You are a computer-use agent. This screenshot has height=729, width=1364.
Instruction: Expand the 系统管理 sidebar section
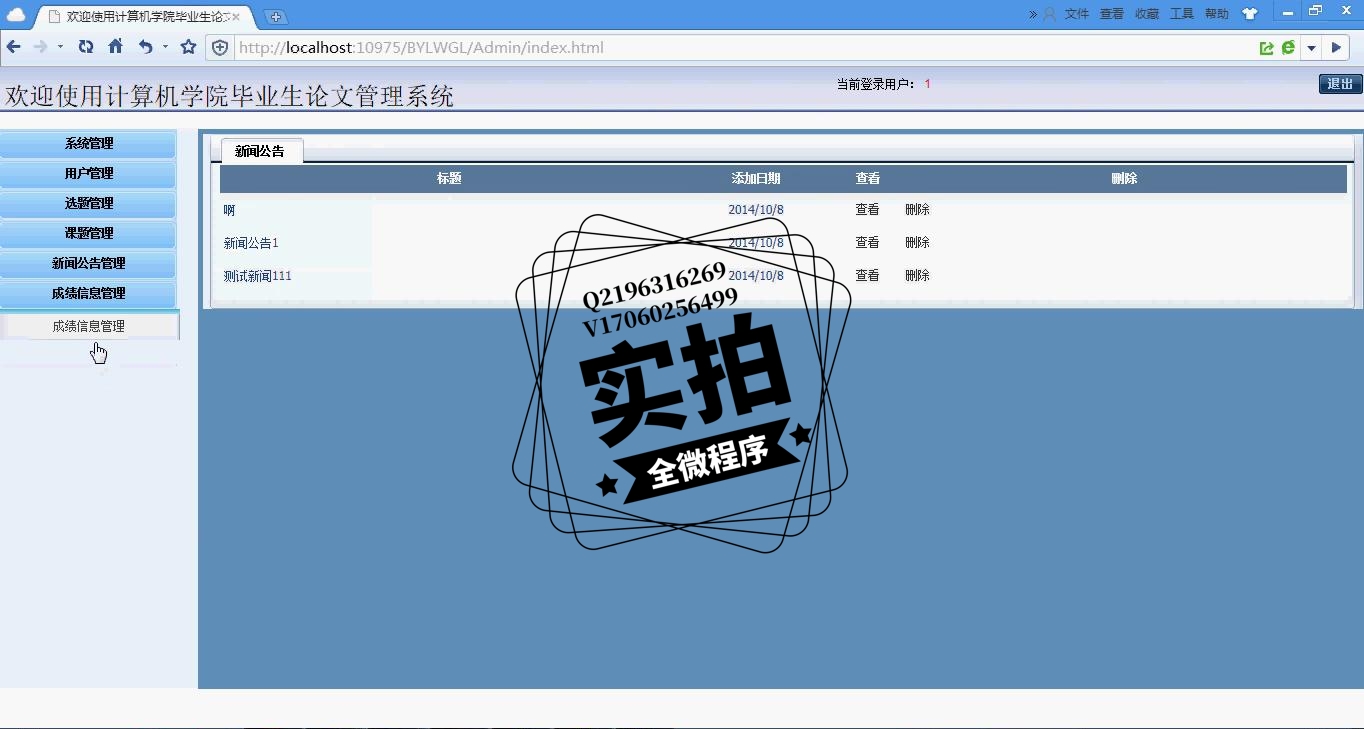[x=88, y=144]
